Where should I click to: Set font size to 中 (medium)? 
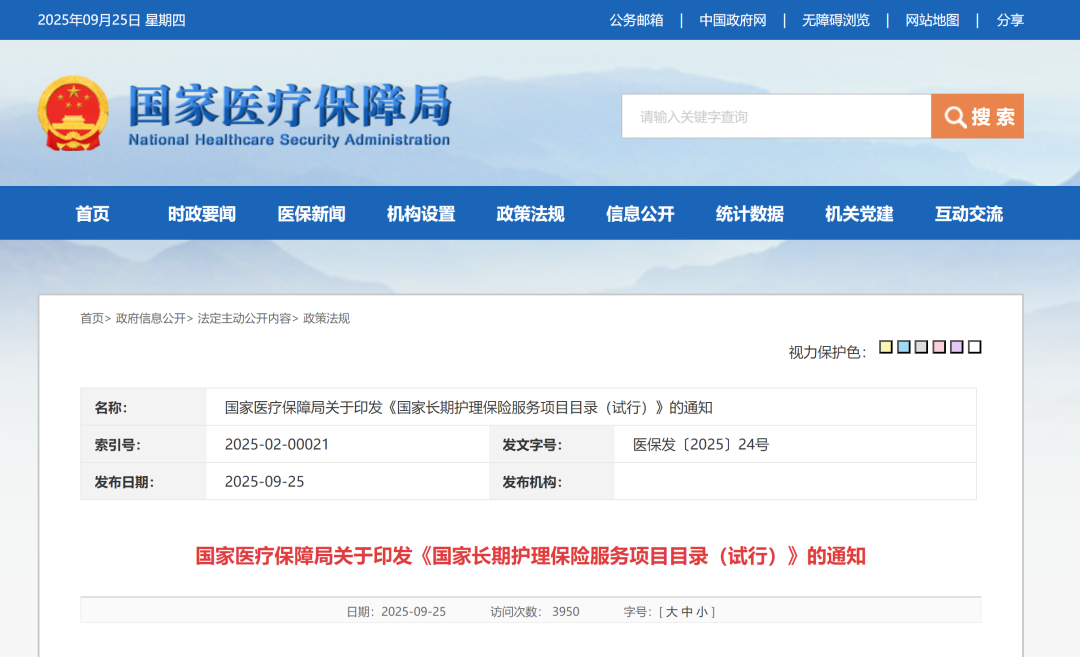click(687, 612)
